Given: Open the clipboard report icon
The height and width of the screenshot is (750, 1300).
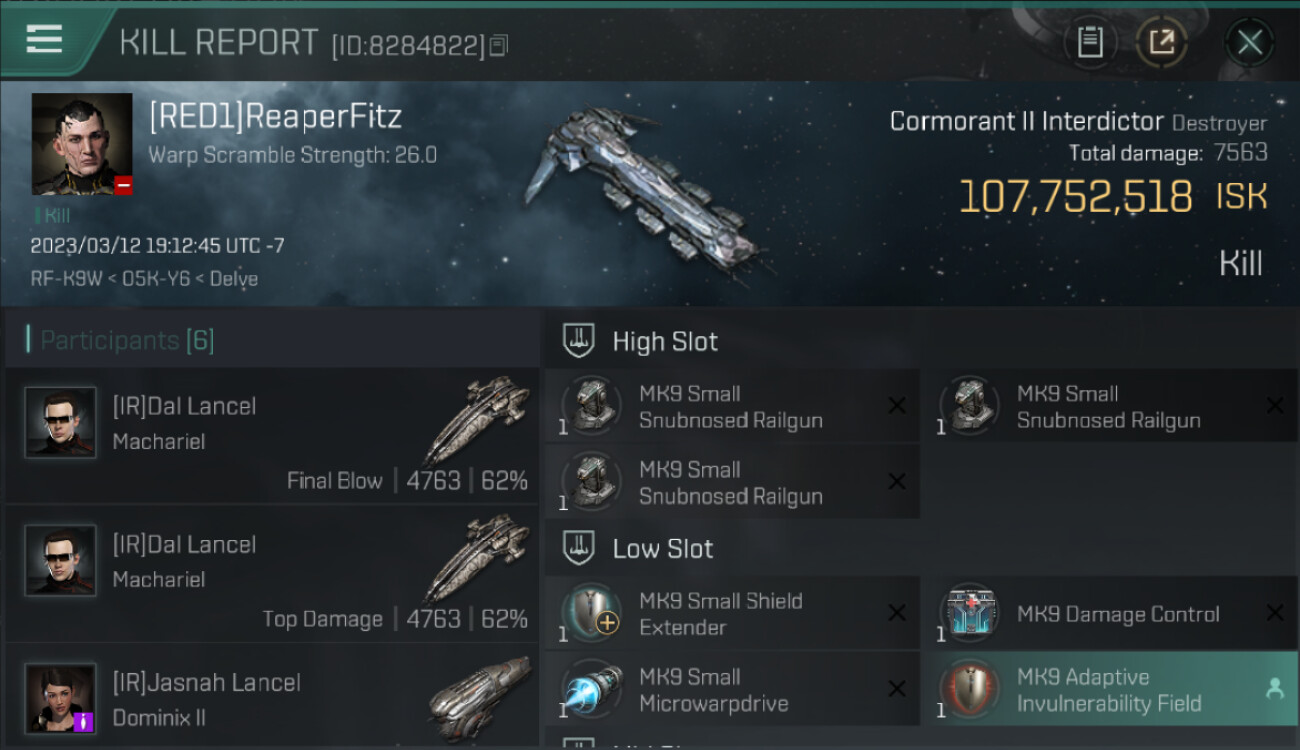Looking at the screenshot, I should (x=1090, y=42).
